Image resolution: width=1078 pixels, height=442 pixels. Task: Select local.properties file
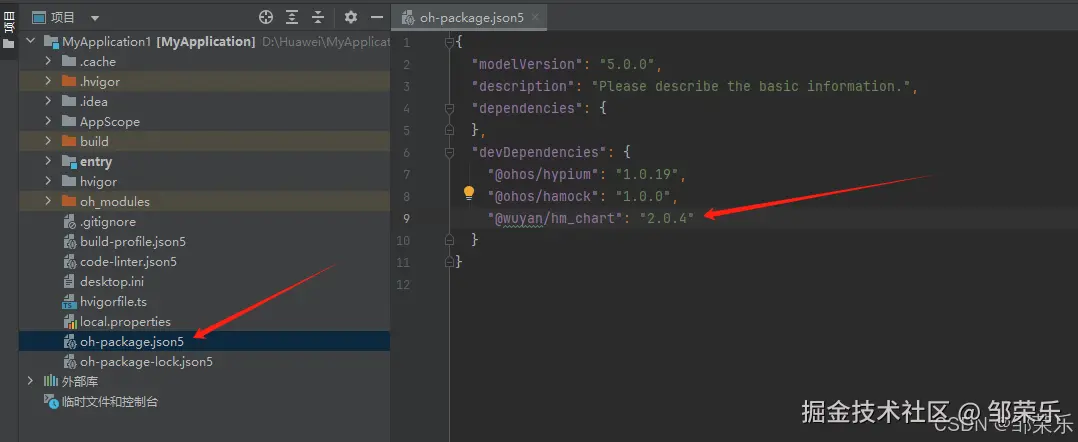pyautogui.click(x=125, y=321)
